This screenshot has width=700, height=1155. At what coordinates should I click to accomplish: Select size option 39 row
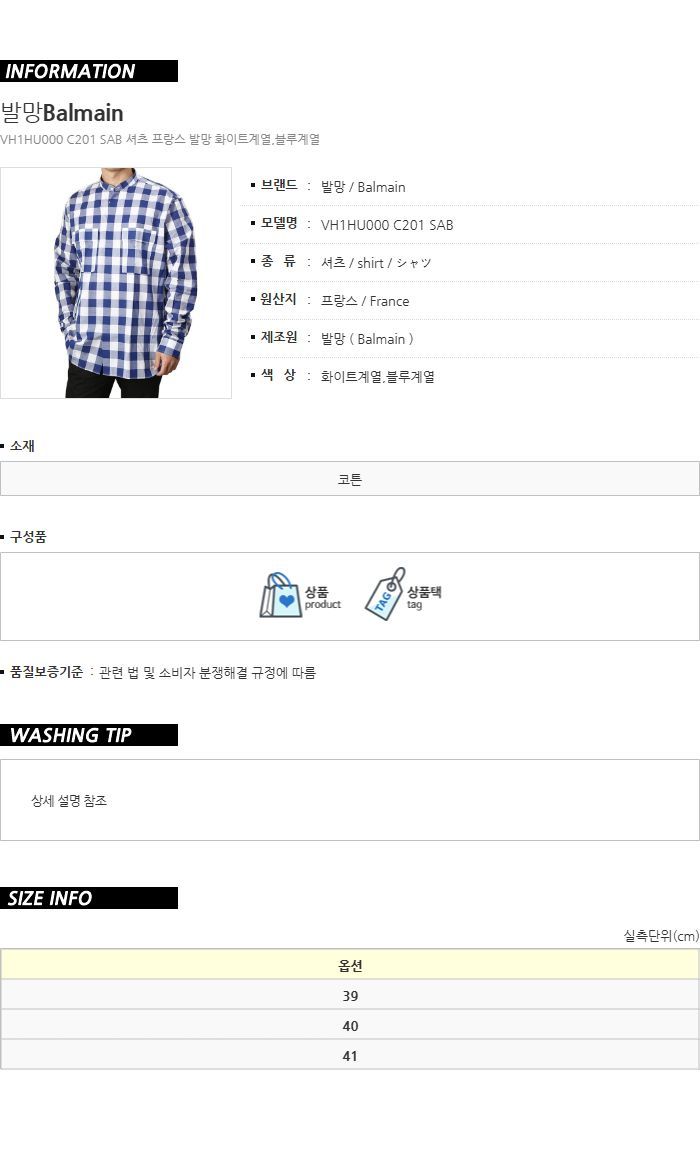[x=350, y=995]
